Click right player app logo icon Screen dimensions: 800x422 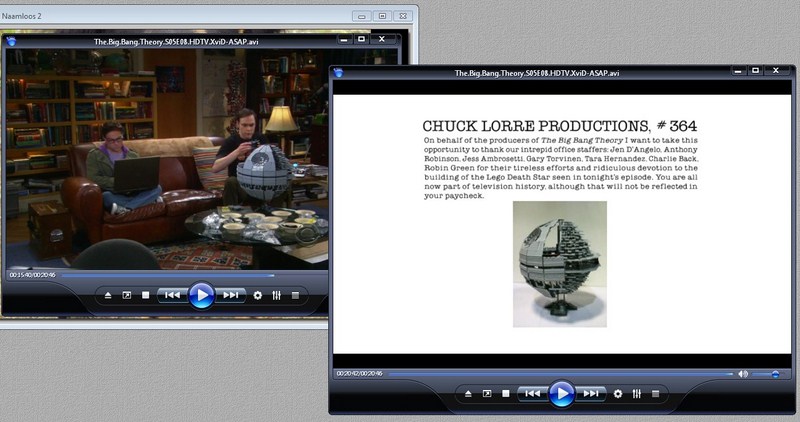click(338, 73)
